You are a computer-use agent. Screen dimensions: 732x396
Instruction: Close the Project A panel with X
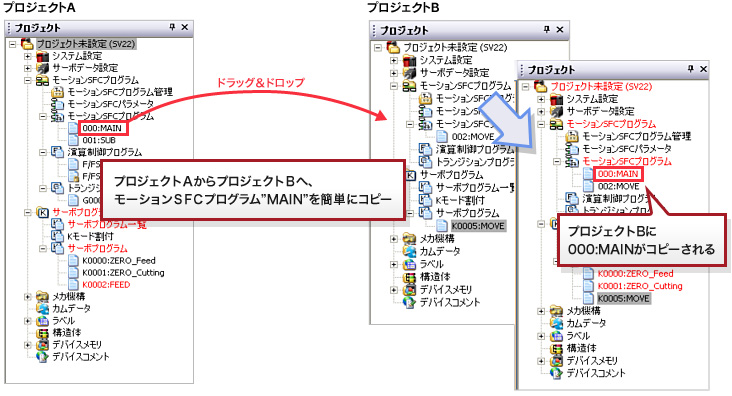(x=184, y=27)
